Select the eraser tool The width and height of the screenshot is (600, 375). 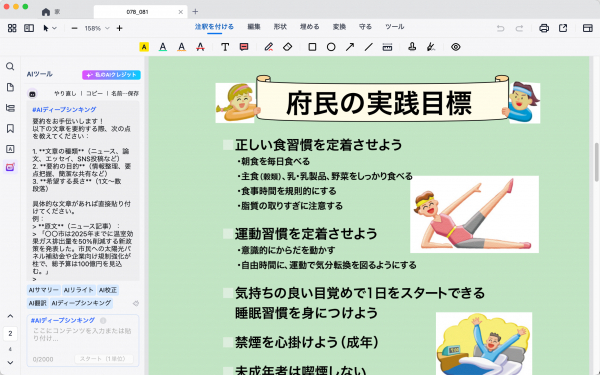click(x=287, y=47)
